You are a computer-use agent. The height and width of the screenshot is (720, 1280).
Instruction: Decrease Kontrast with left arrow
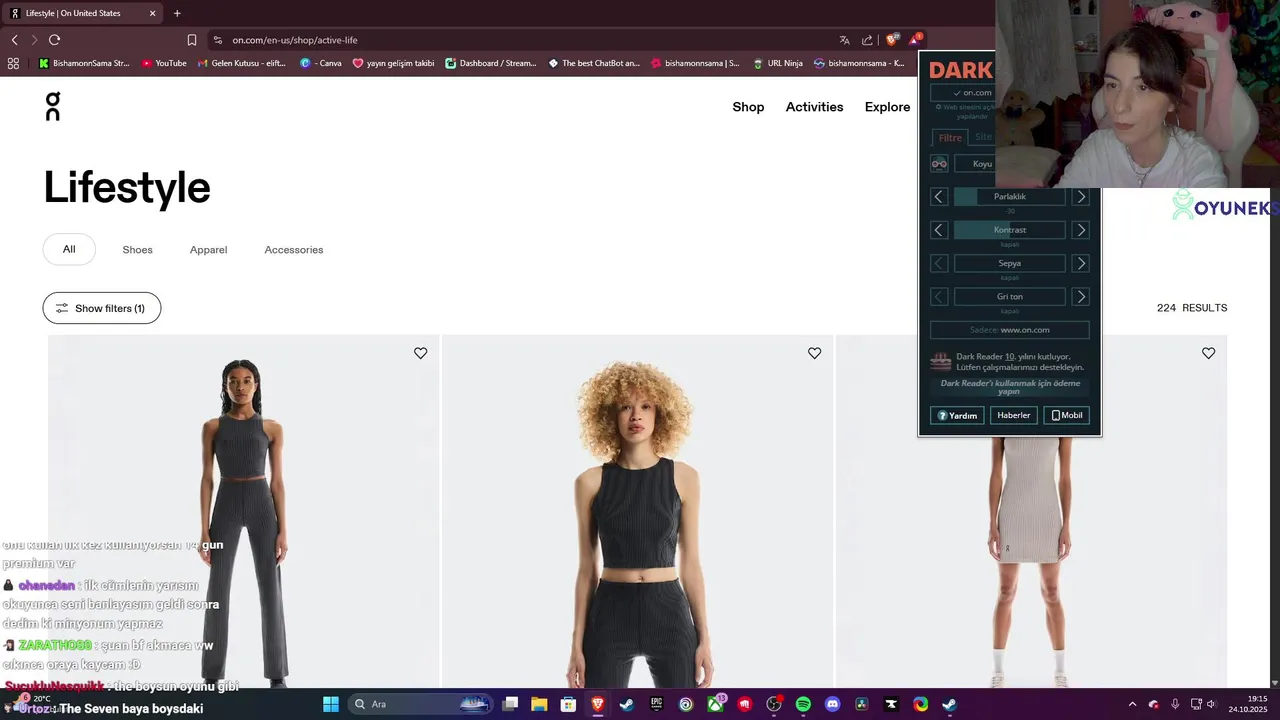tap(938, 230)
